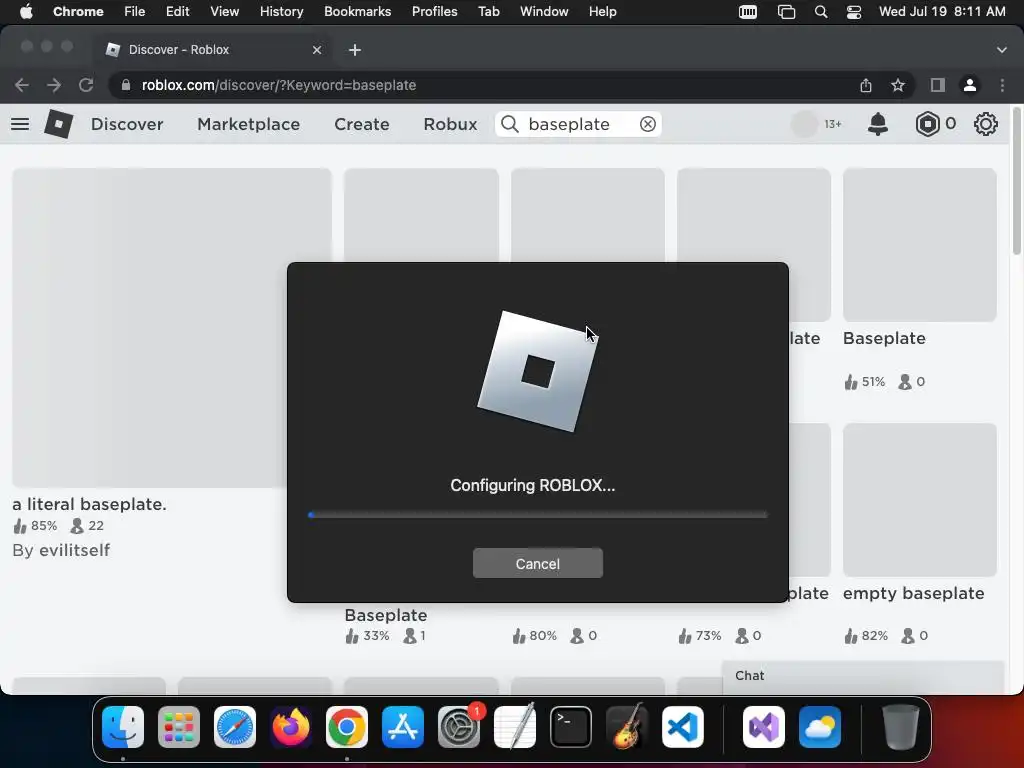Open Terminal from the Dock
Screen dimensions: 1024x768
pos(571,726)
